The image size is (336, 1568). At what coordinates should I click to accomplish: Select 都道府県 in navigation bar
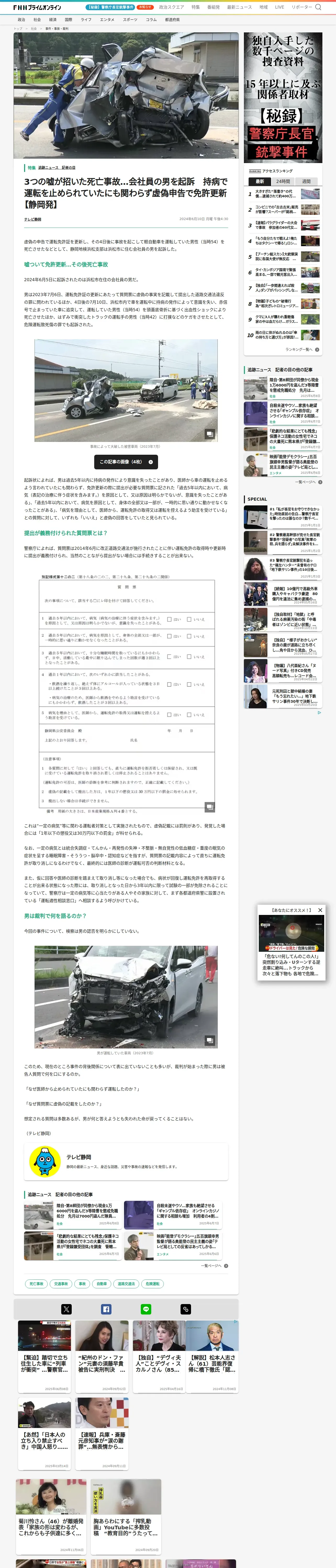click(x=172, y=20)
